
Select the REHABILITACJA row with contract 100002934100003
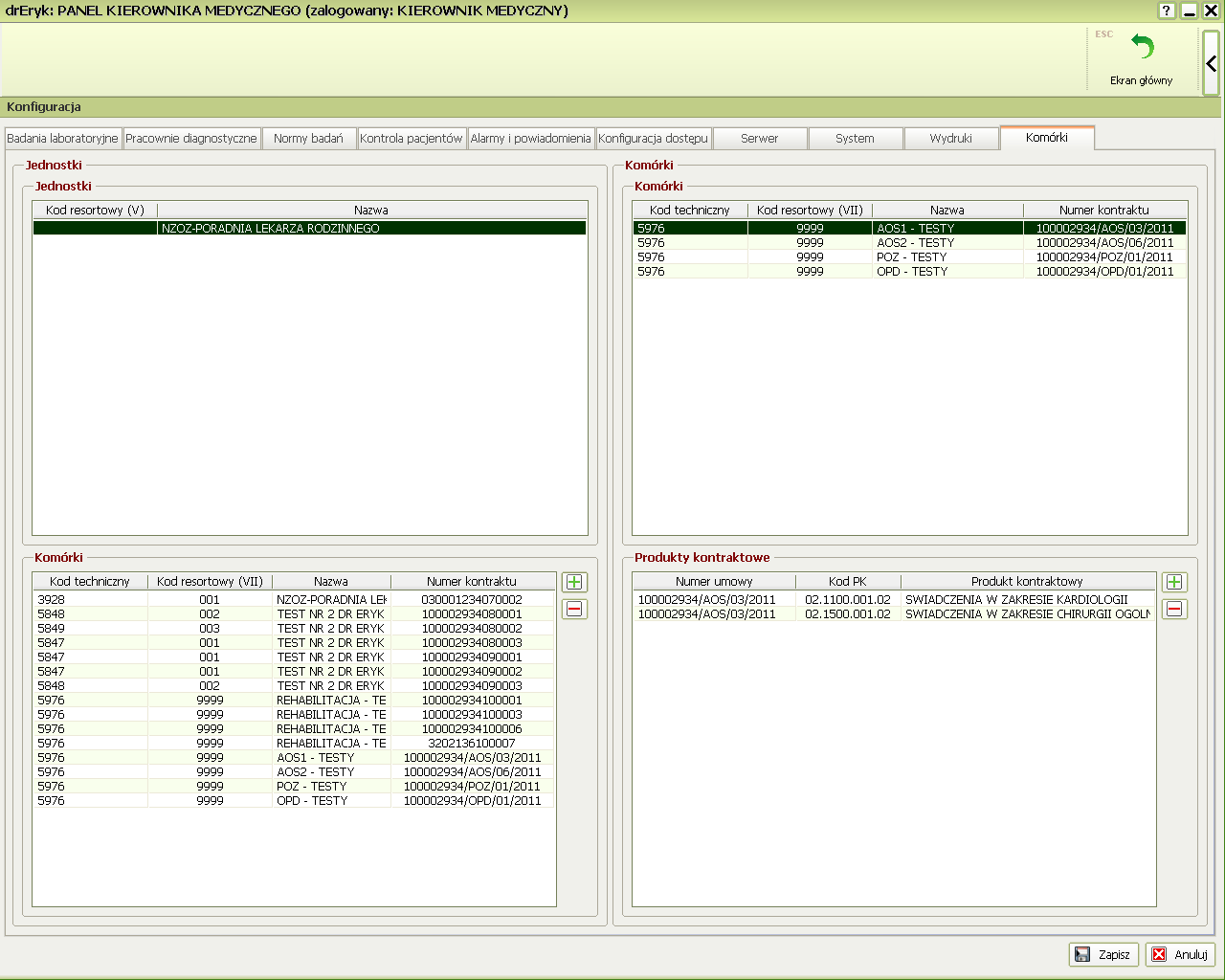click(x=294, y=714)
